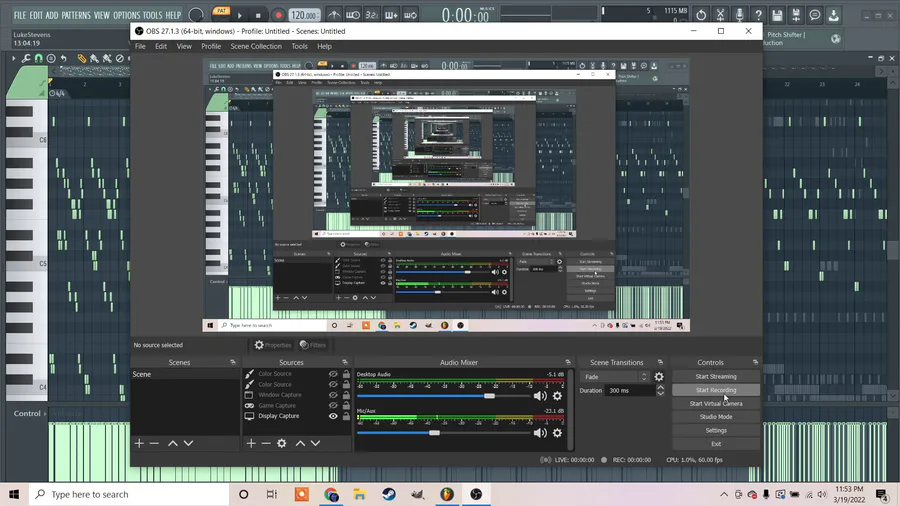Remove scene with minus icon

[154, 443]
